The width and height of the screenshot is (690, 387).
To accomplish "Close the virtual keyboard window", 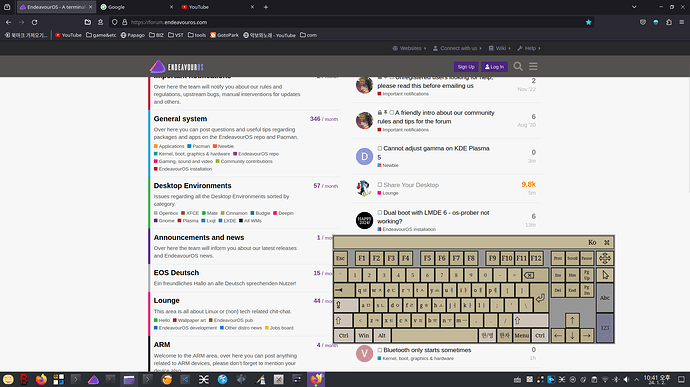I will pos(607,243).
